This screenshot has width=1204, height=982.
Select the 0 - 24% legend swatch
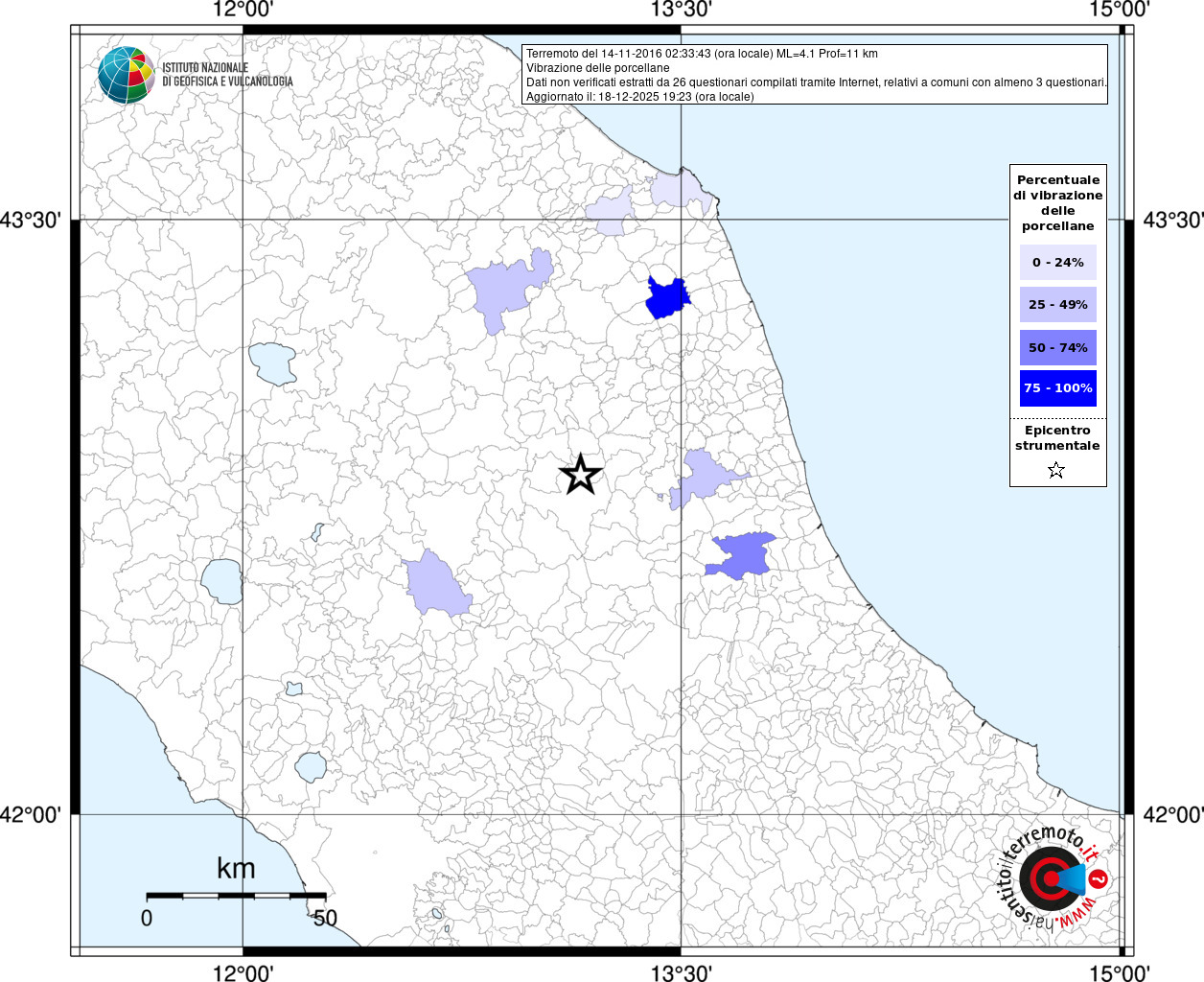(1057, 263)
